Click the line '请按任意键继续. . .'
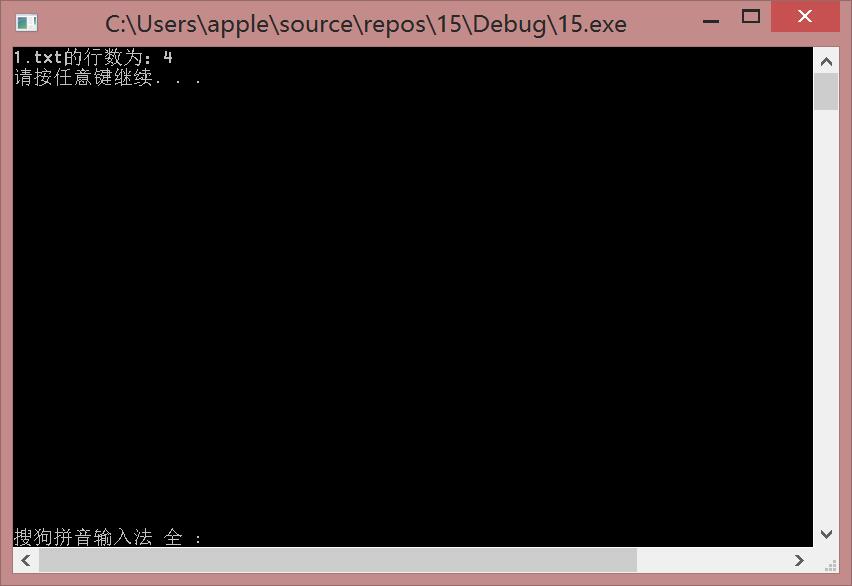 coord(108,77)
